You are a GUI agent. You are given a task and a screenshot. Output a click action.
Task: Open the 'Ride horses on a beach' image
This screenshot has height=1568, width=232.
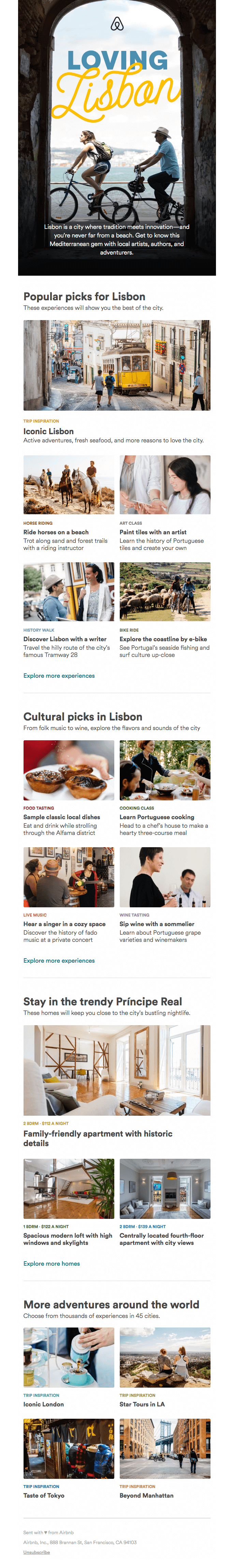point(69,485)
